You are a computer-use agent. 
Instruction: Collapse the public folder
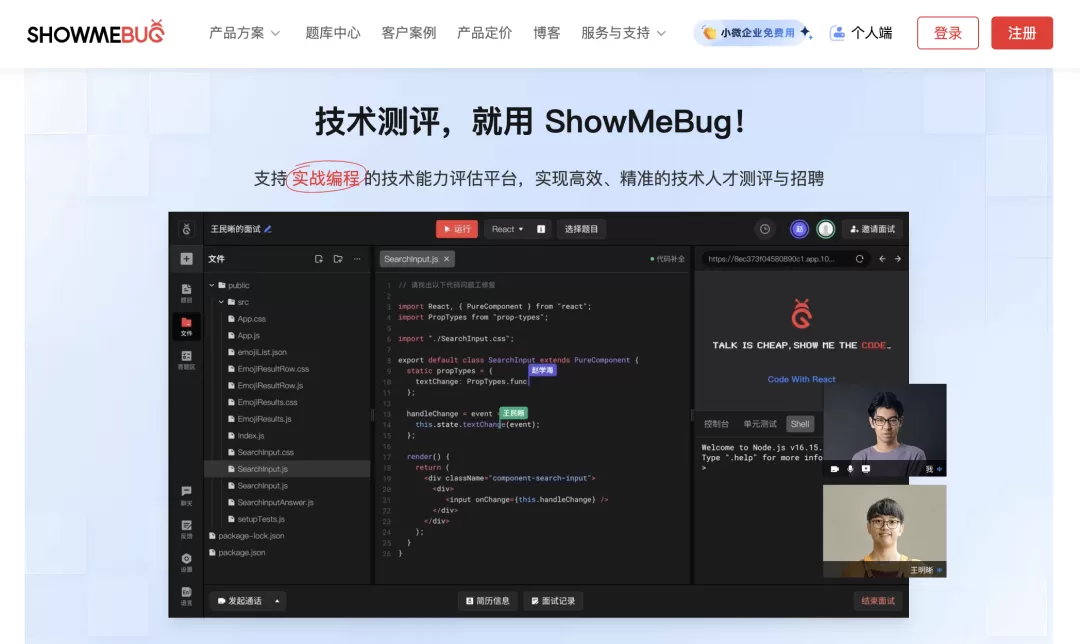click(x=211, y=285)
